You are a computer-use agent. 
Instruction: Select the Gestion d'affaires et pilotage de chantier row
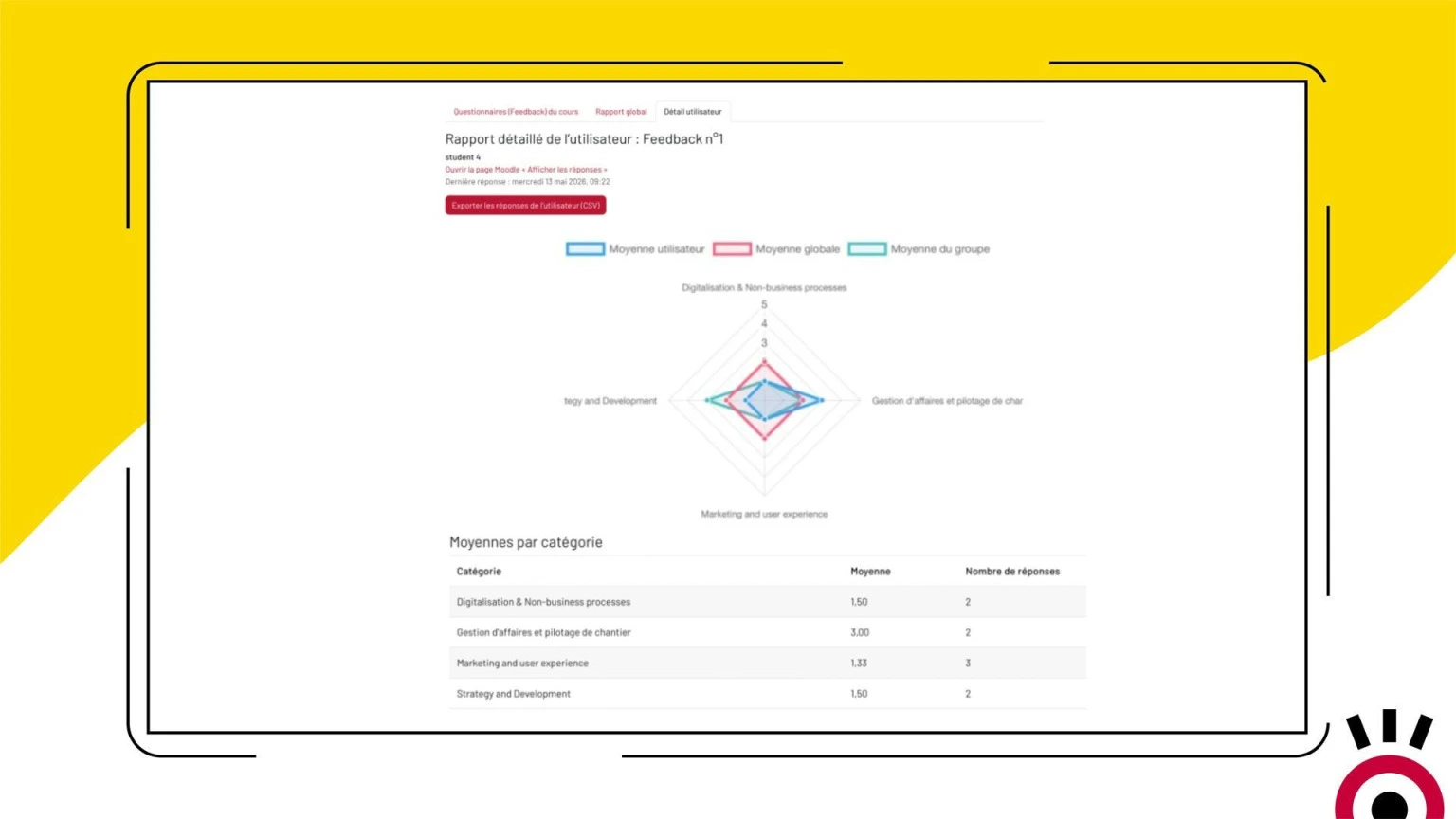(x=768, y=632)
